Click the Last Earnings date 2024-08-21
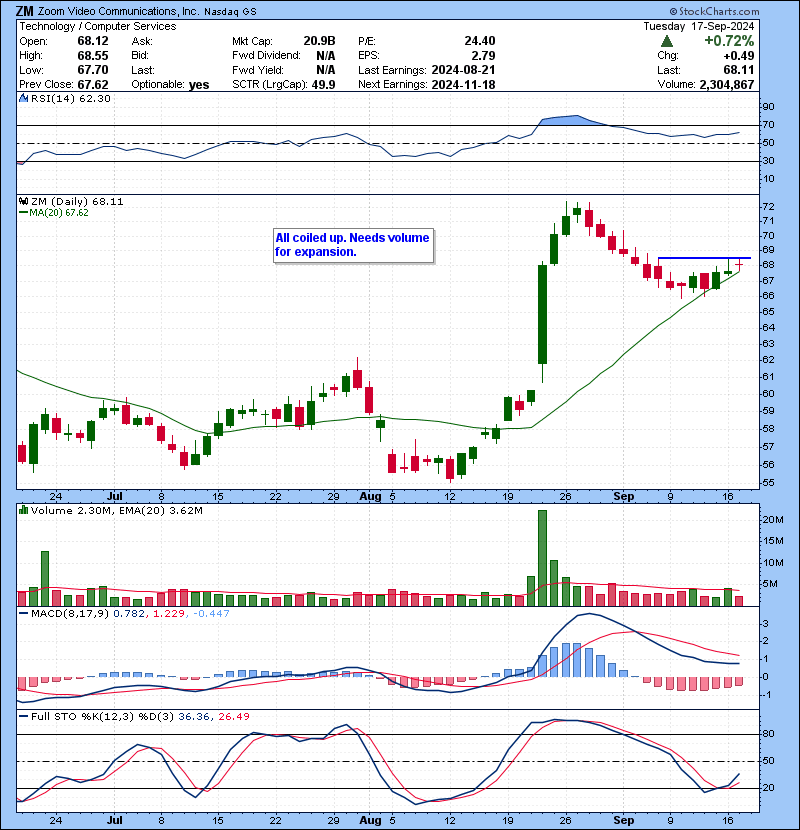Viewport: 800px width, 830px height. click(463, 70)
